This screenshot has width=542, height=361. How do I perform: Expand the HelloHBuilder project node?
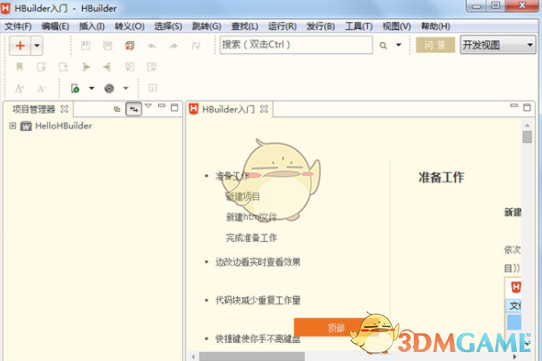click(x=13, y=126)
